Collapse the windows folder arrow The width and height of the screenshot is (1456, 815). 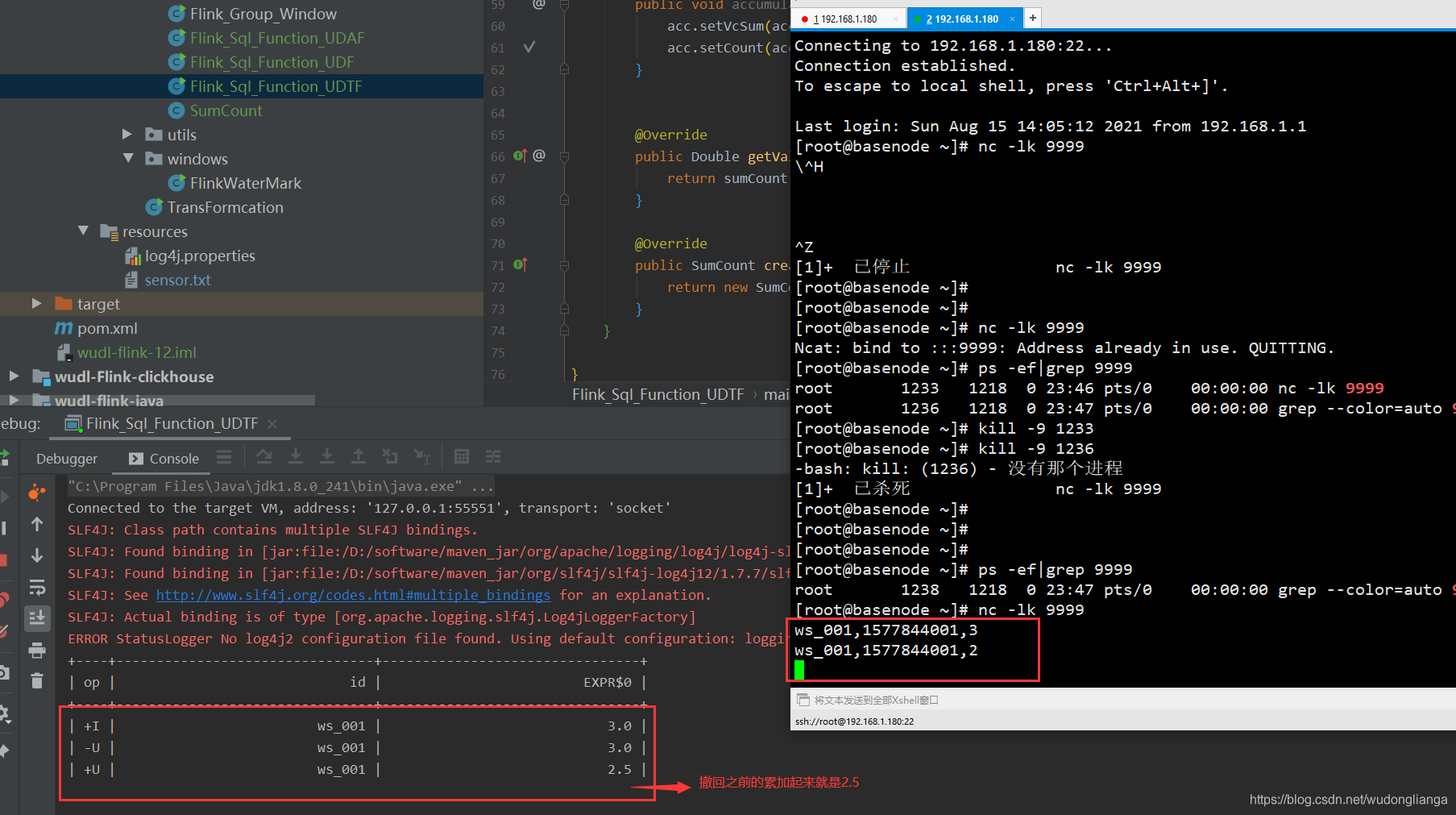tap(128, 158)
